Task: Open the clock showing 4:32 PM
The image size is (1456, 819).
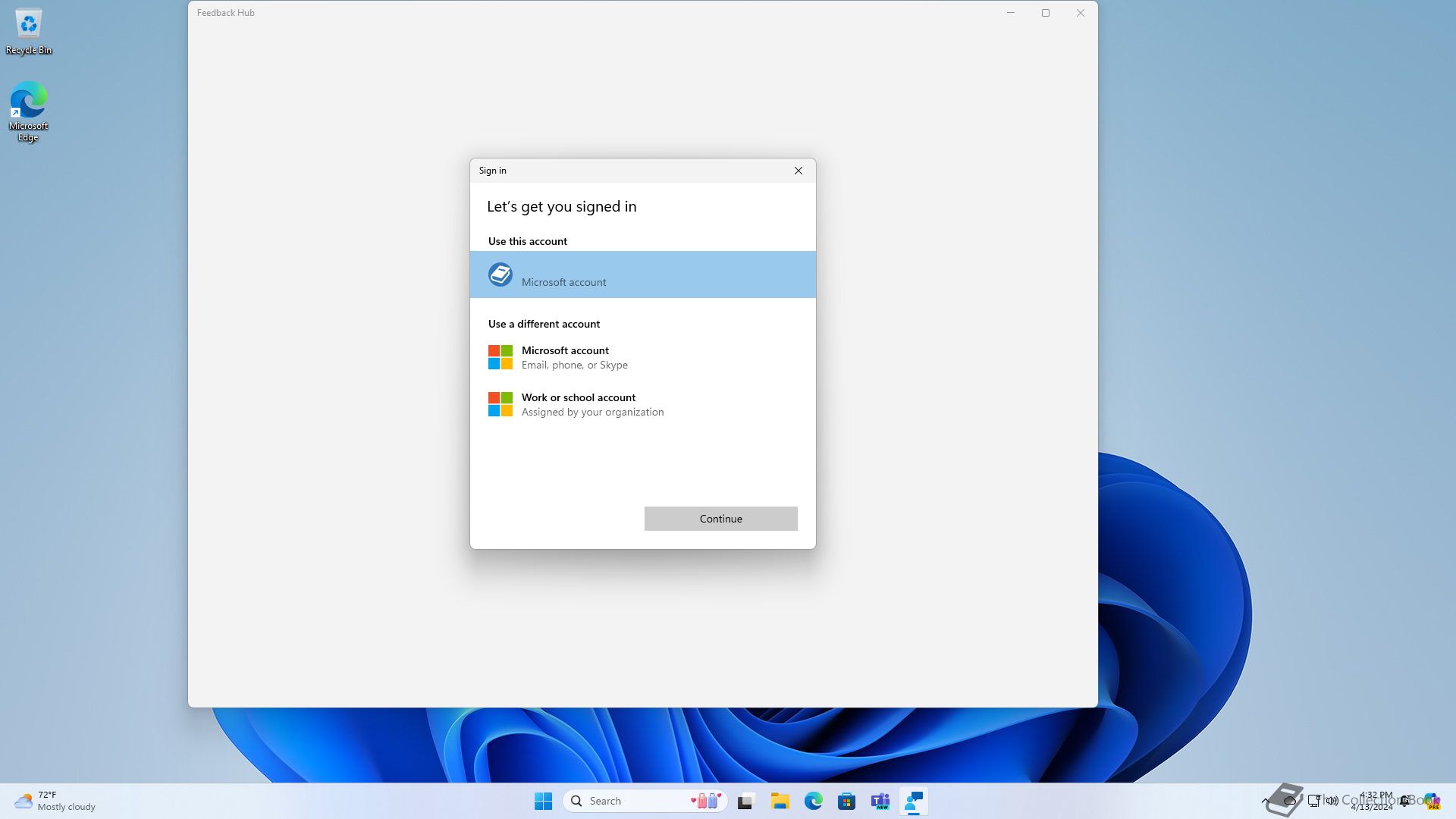Action: click(x=1372, y=801)
